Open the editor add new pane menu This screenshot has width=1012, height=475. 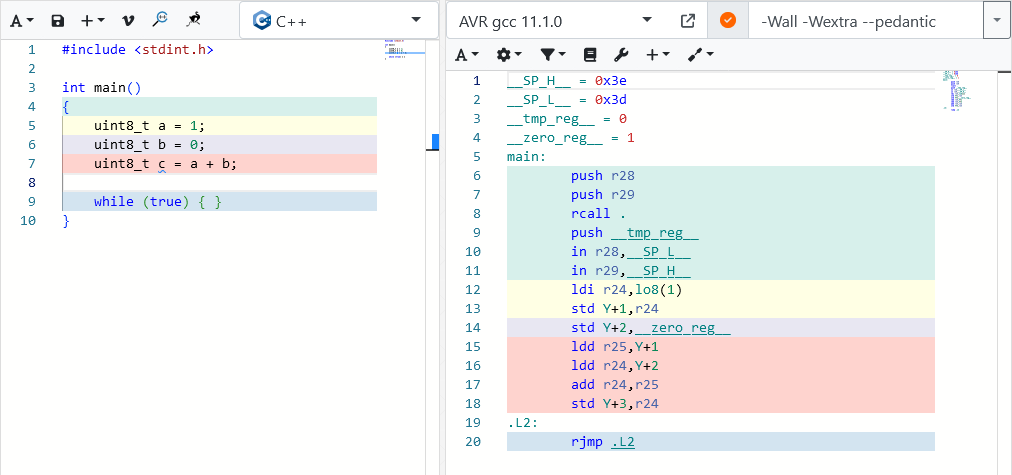point(93,20)
